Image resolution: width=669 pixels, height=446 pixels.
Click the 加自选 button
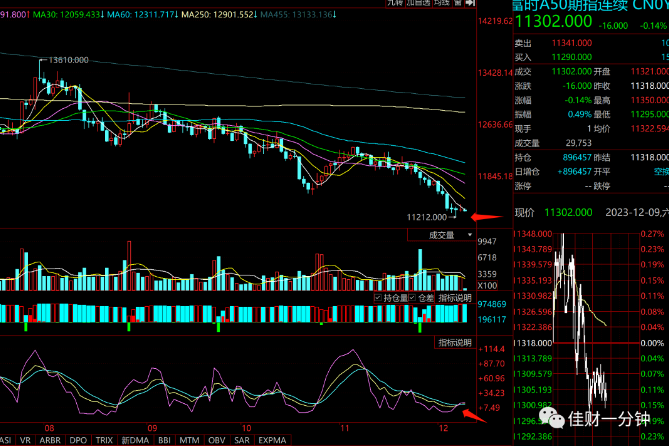(418, 3)
